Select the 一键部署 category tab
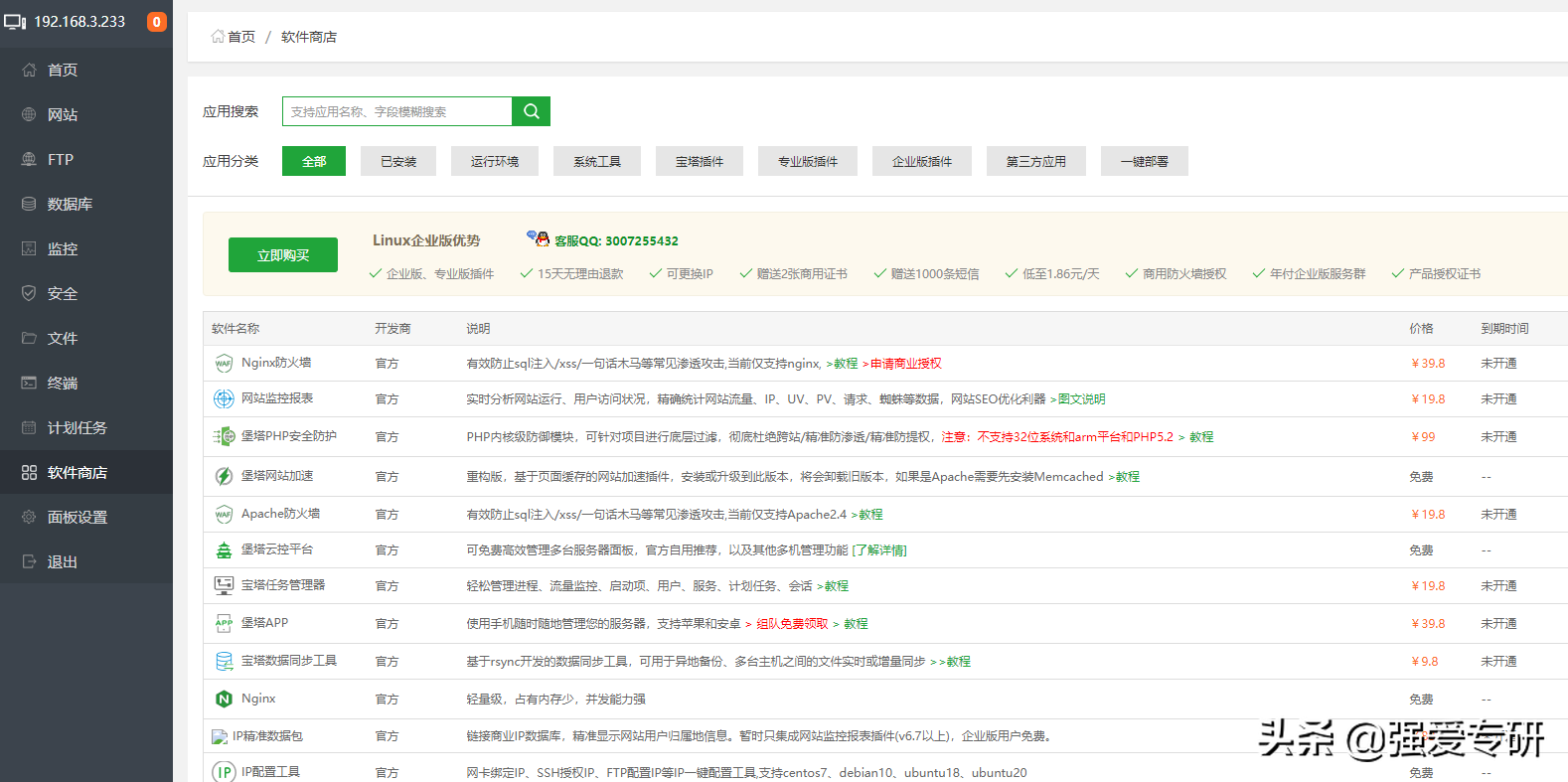This screenshot has height=782, width=1568. pos(1145,161)
